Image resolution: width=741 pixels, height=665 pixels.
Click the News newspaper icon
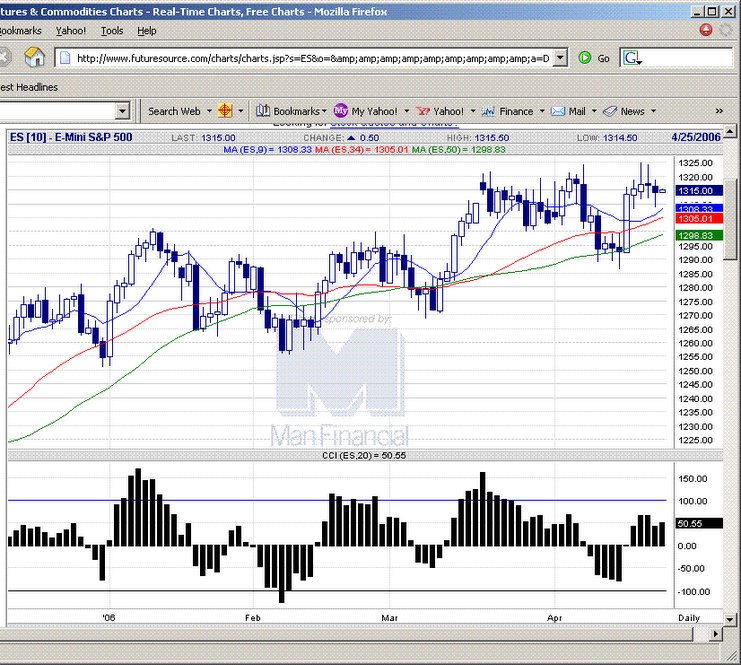(610, 111)
